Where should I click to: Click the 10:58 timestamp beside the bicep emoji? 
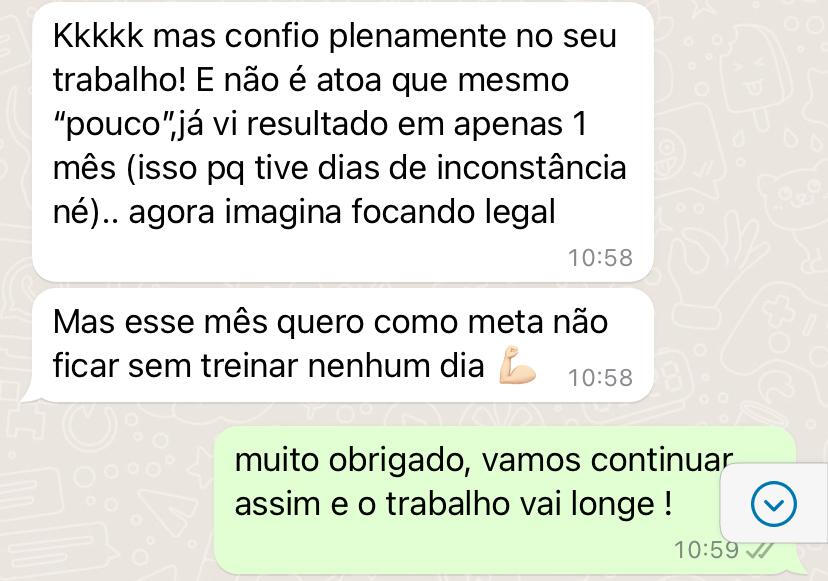click(600, 378)
